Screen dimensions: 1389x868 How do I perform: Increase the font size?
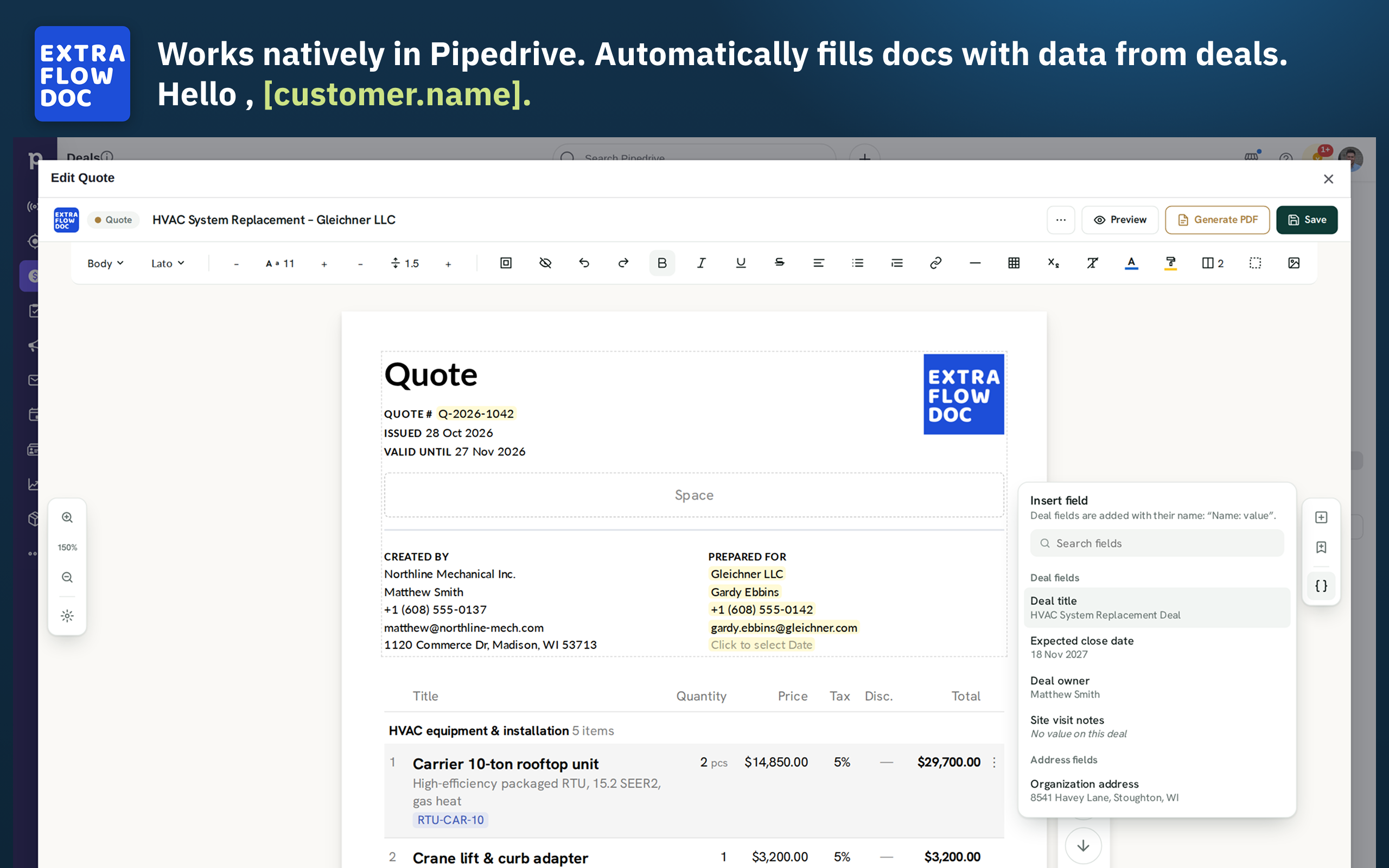(x=324, y=264)
